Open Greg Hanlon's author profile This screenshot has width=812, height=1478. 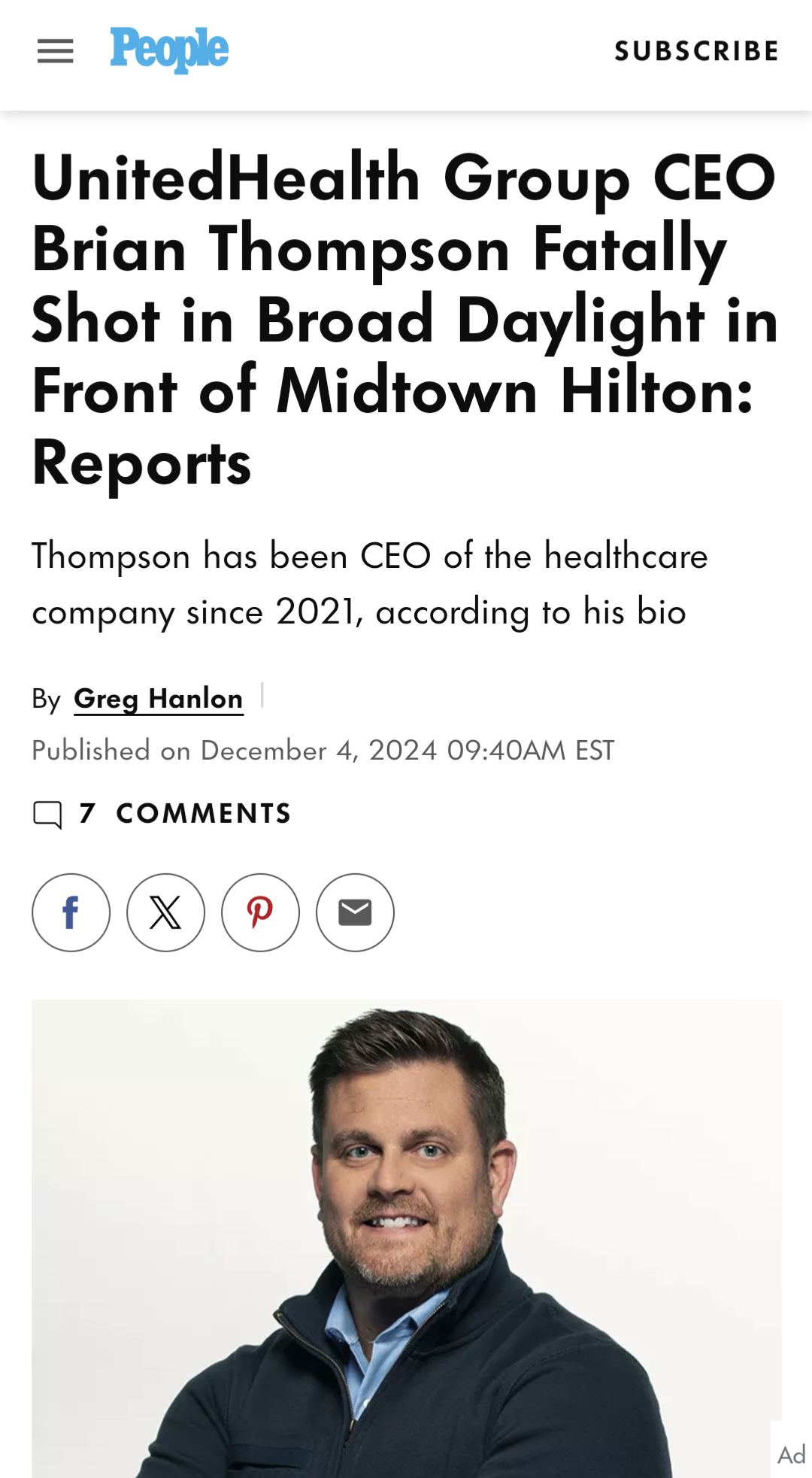(157, 699)
